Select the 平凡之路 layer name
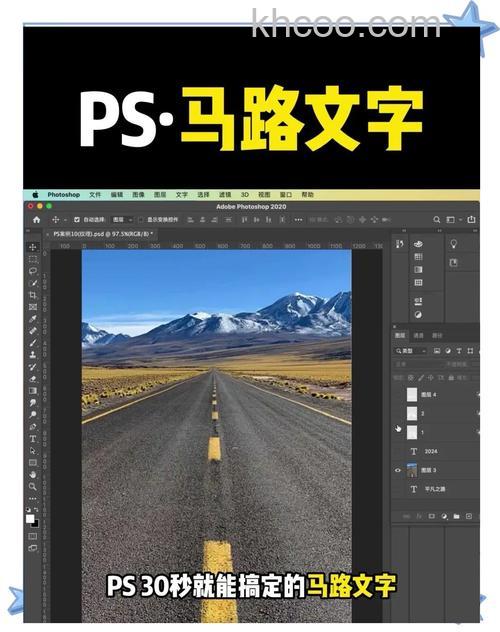The image size is (500, 632). tap(434, 489)
